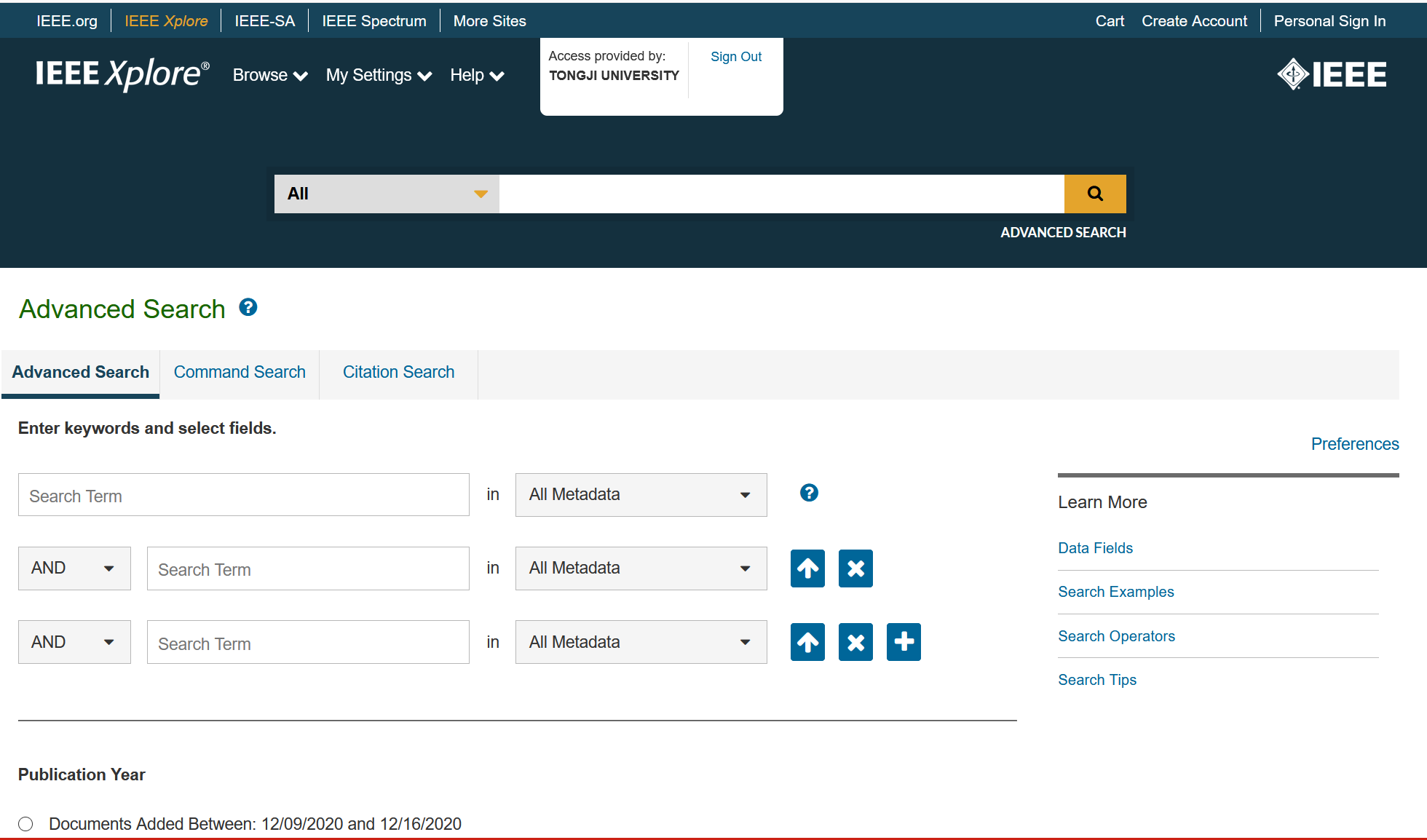Viewport: 1427px width, 840px height.
Task: Open IEEE Xplore top bar link
Action: click(166, 21)
